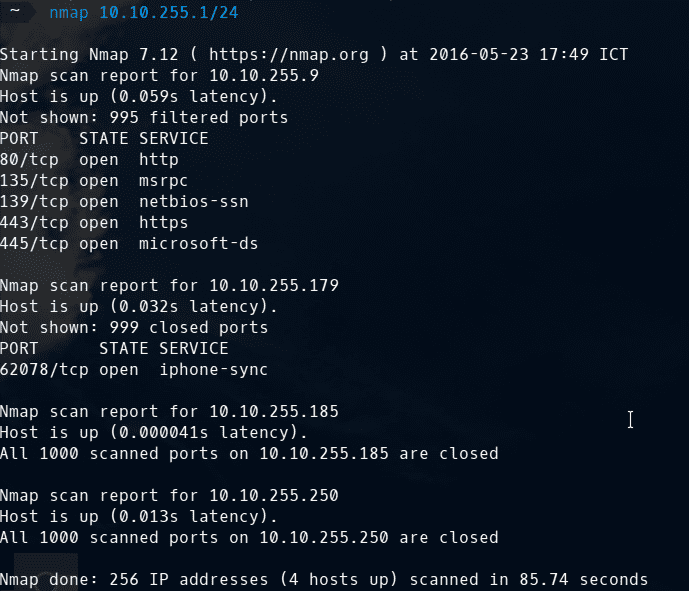Click the scan report for 10.10.255.185
This screenshot has width=689, height=591.
(x=169, y=411)
